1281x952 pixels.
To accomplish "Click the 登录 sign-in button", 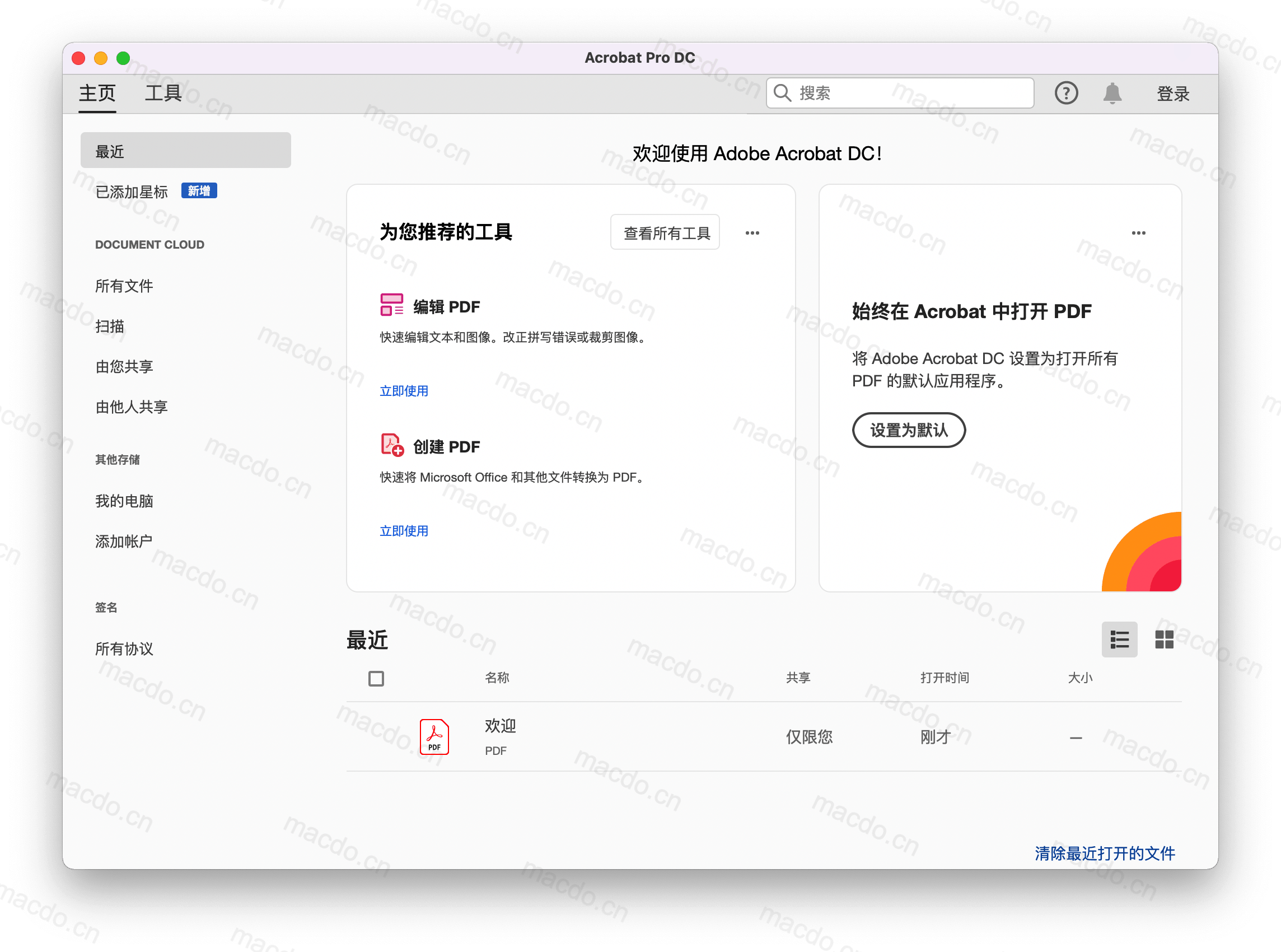I will (x=1173, y=94).
